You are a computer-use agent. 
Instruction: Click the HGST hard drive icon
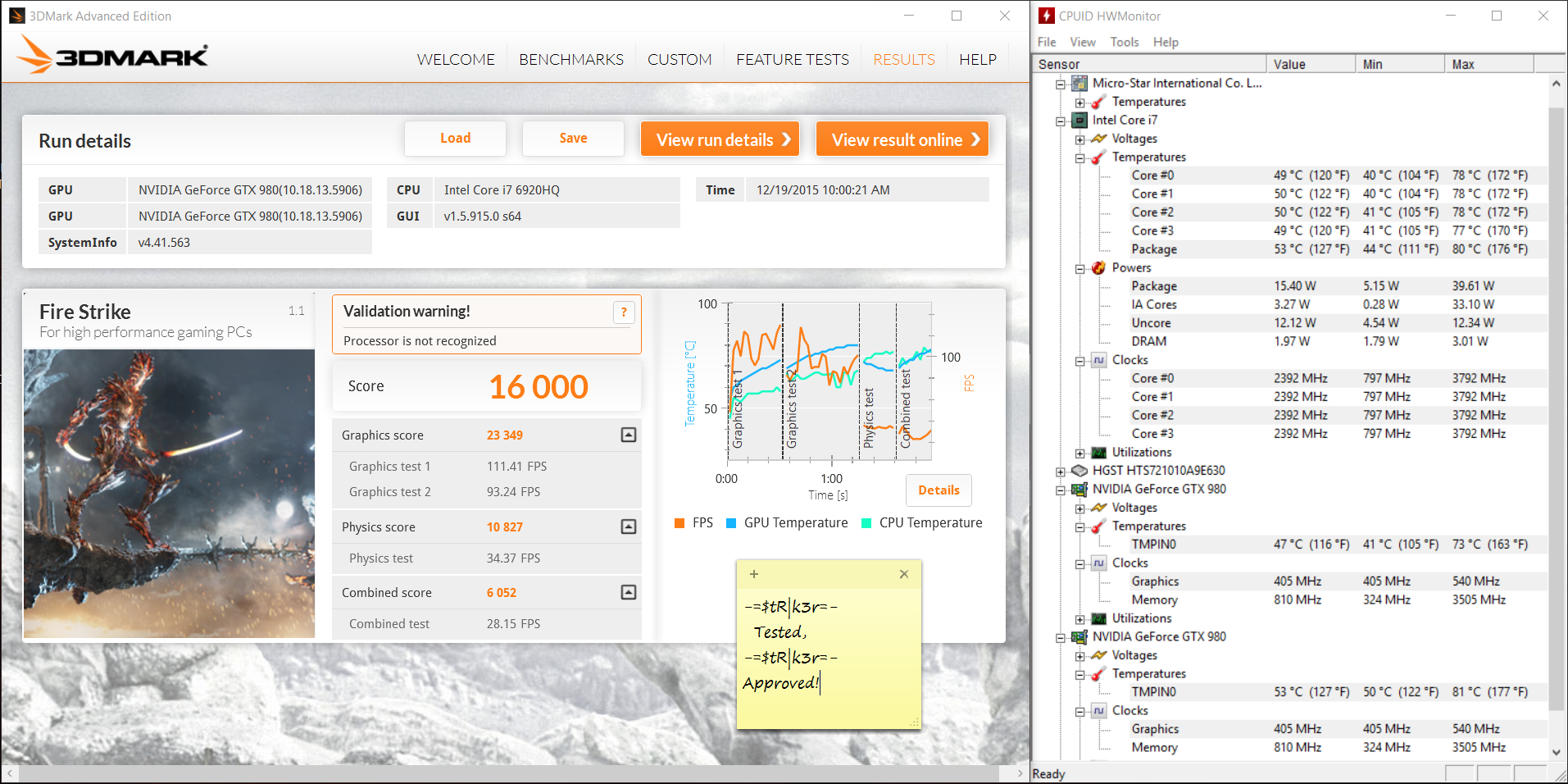[1079, 470]
